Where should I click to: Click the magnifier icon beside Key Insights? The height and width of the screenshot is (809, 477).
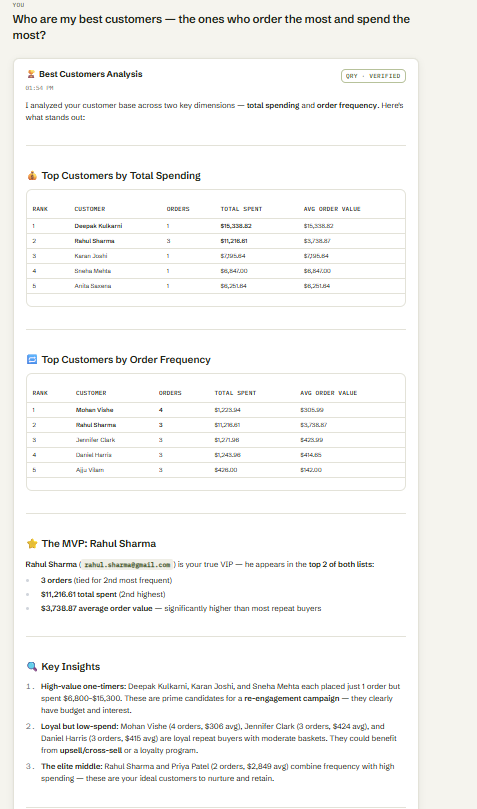pyautogui.click(x=32, y=667)
